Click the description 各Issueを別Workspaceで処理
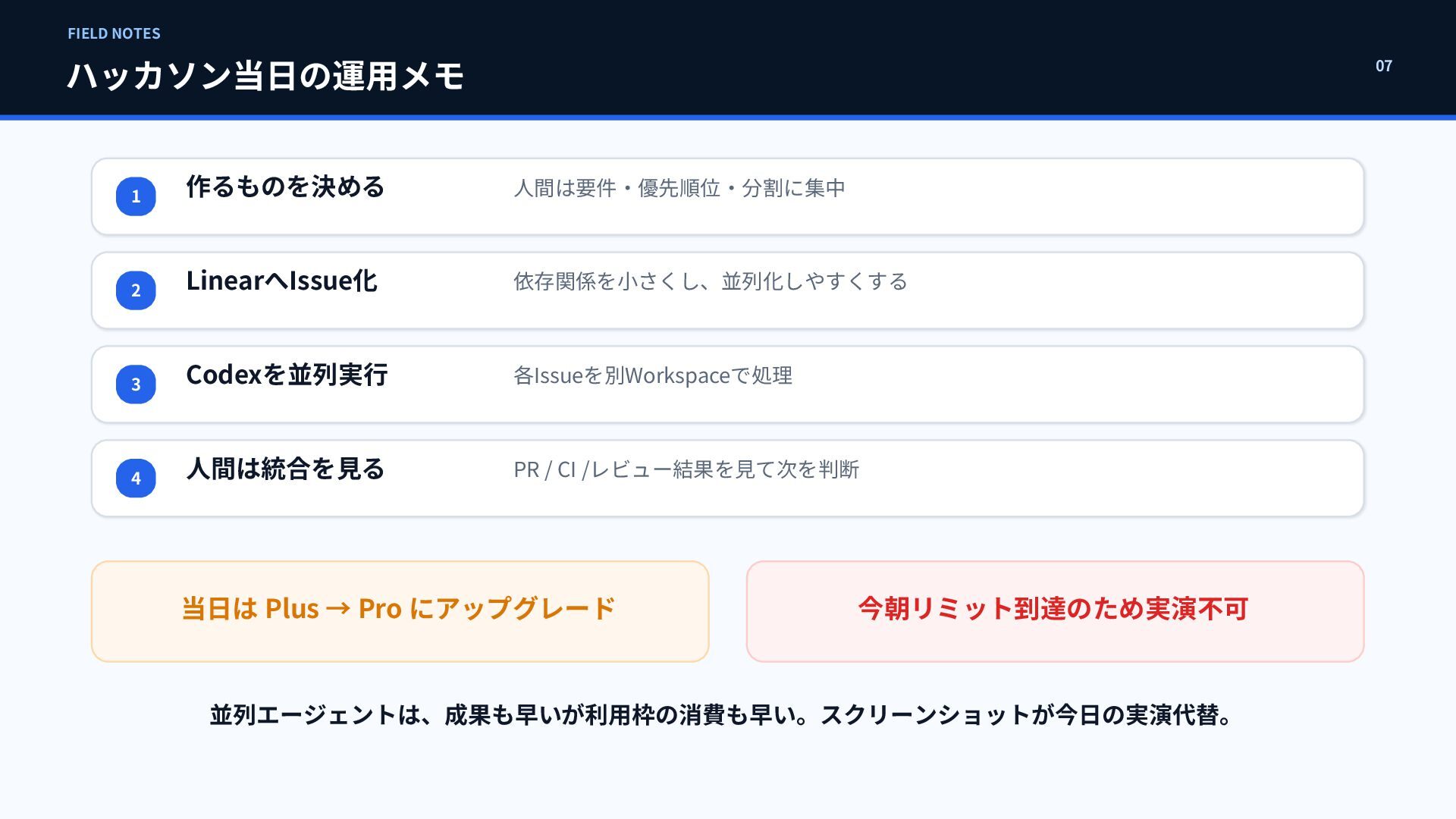The image size is (1456, 819). point(653,376)
